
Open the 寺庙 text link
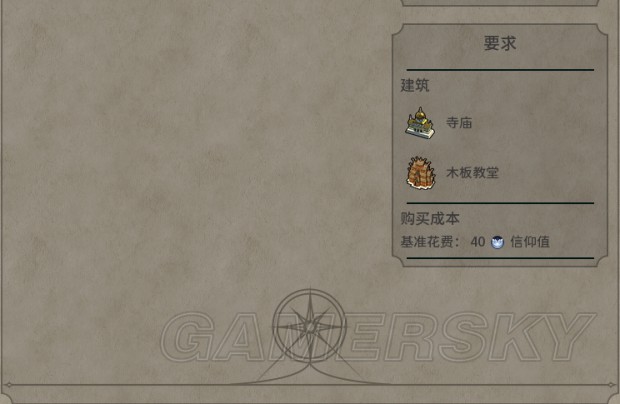tap(459, 123)
